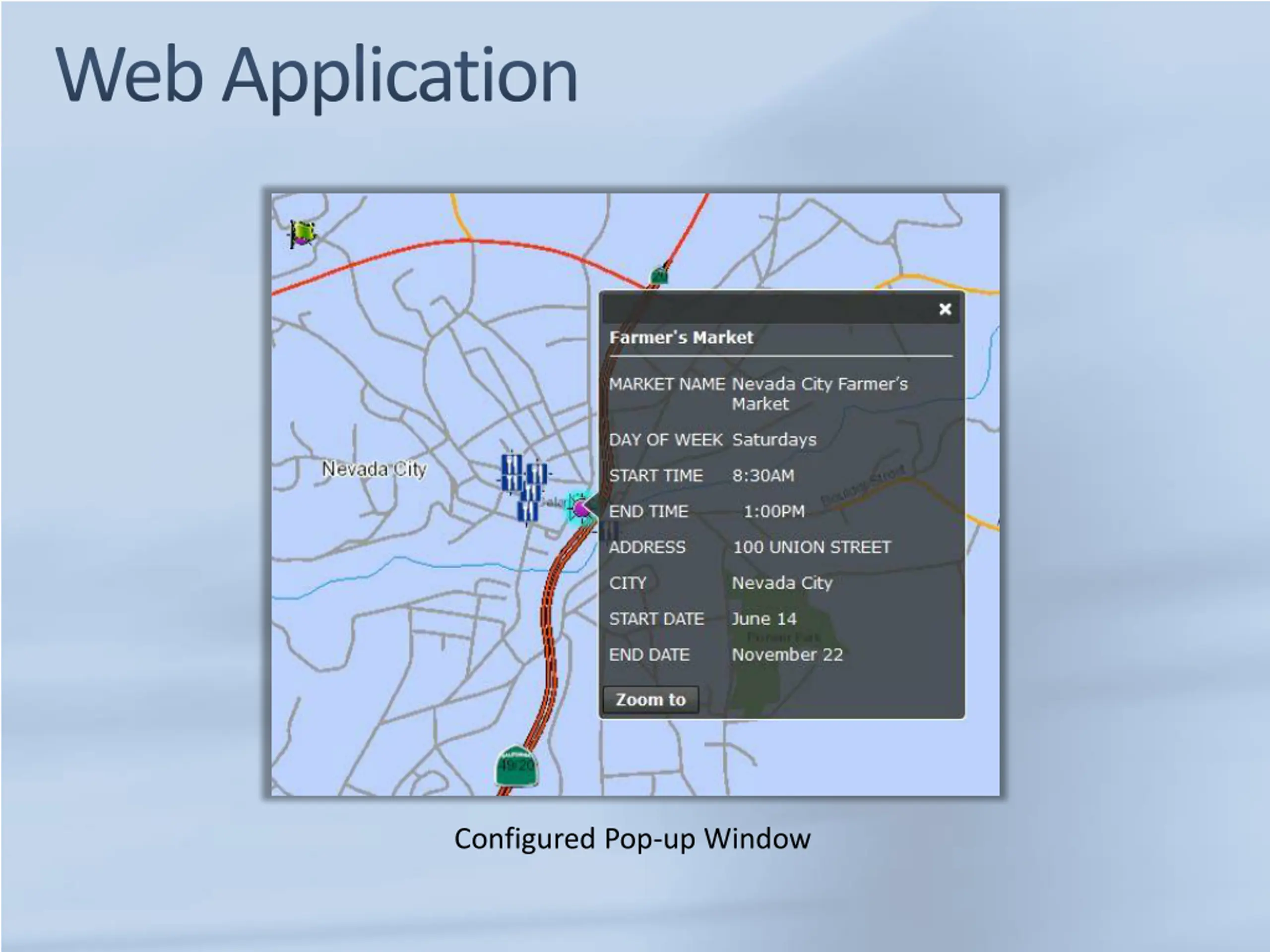Click the 8:30AM start time value
The height and width of the screenshot is (952, 1270).
point(763,475)
